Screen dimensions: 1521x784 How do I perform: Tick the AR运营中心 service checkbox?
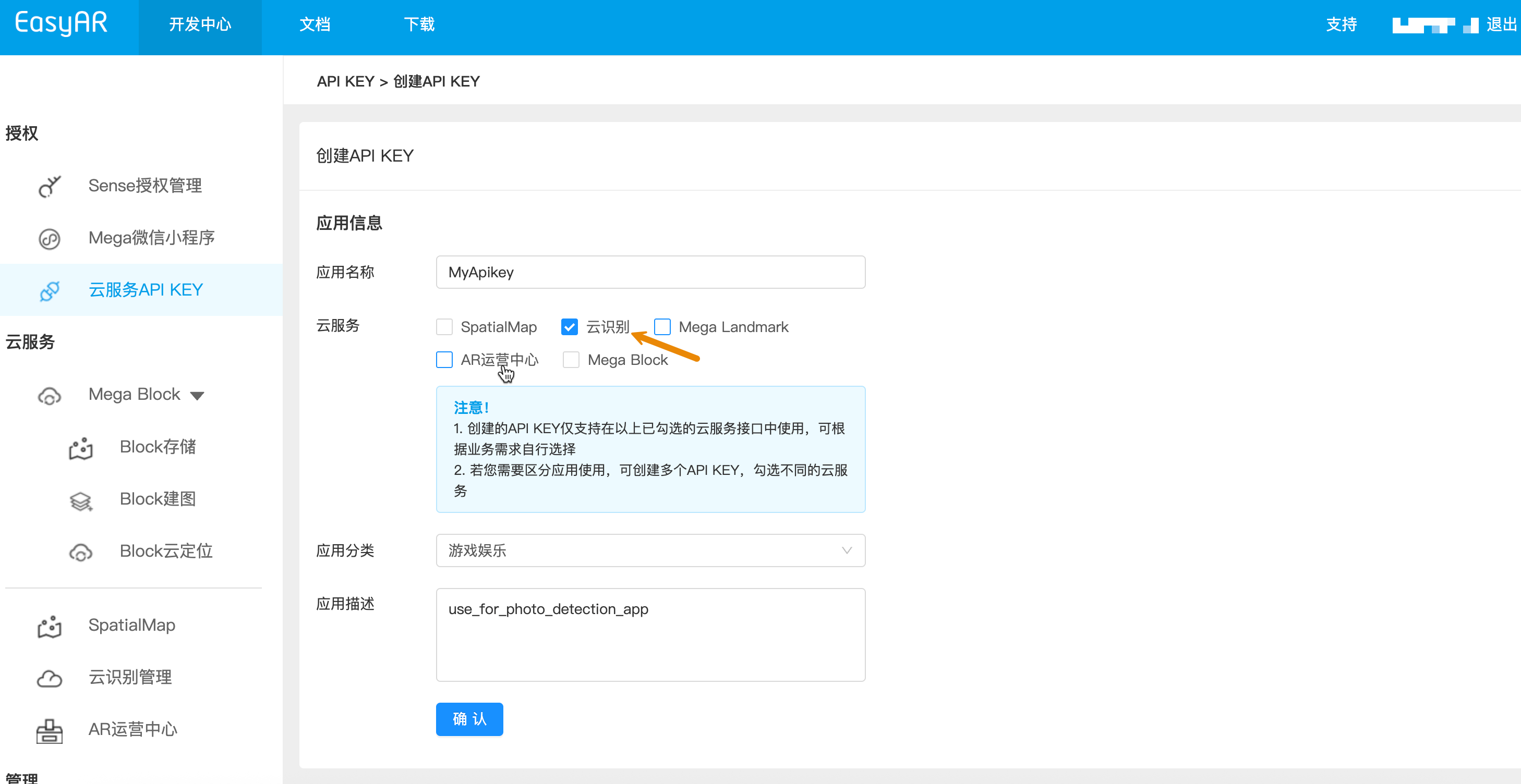point(444,360)
